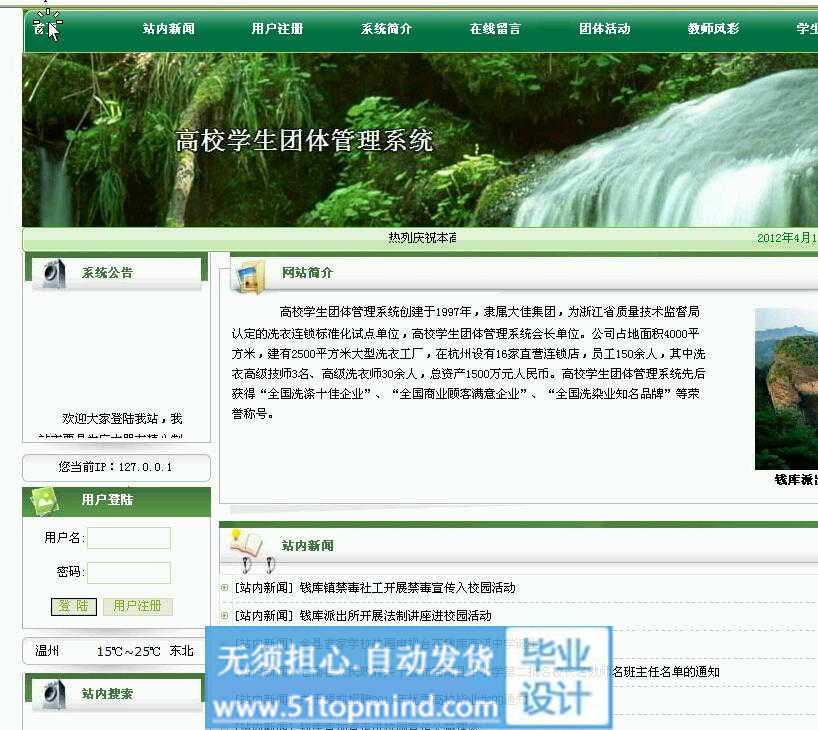
Task: Click the 网站简介 panel heading
Action: click(307, 273)
